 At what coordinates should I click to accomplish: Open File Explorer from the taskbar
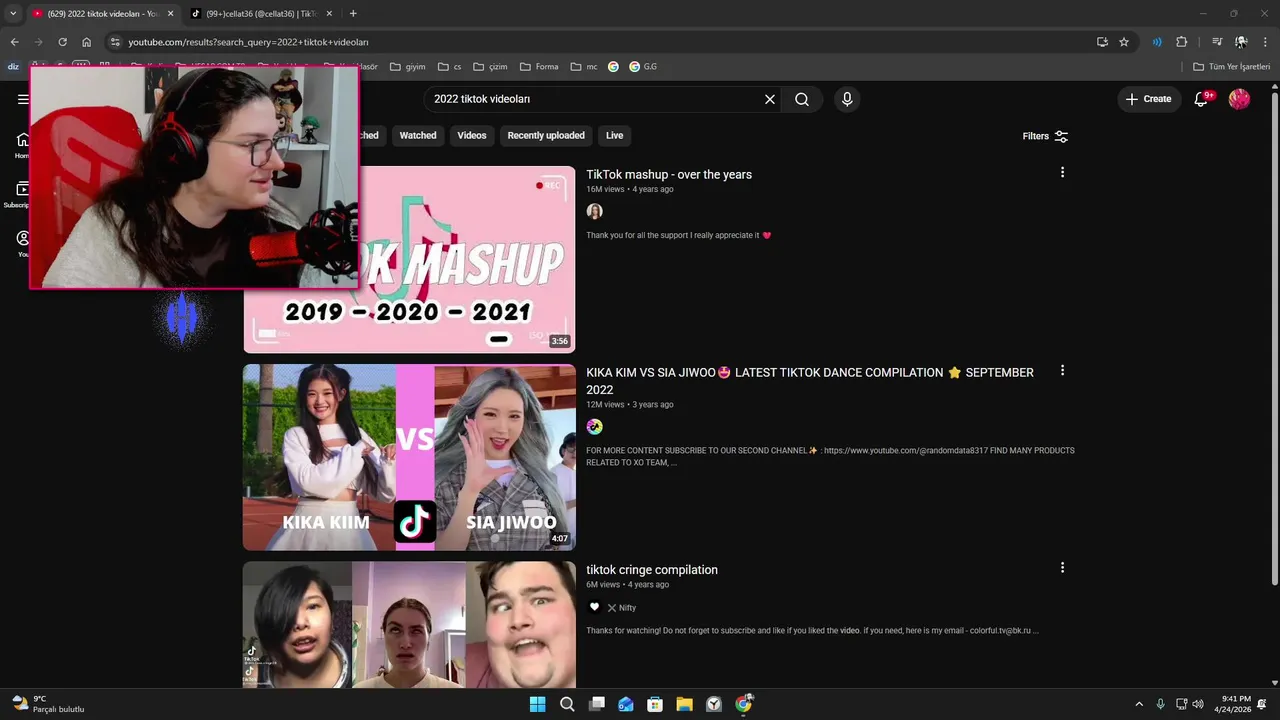pos(684,704)
